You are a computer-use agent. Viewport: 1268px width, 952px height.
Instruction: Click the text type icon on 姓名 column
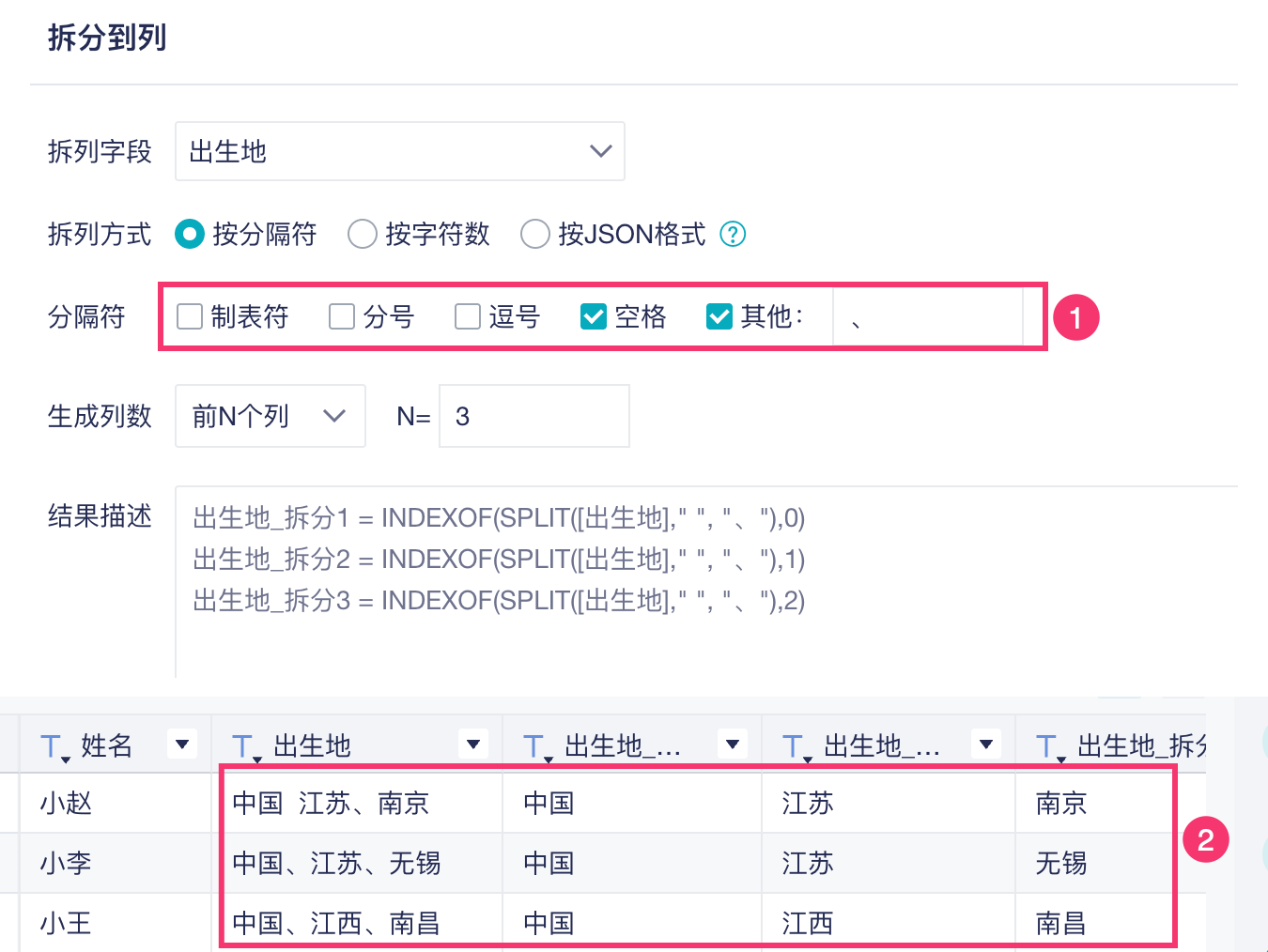(x=54, y=746)
